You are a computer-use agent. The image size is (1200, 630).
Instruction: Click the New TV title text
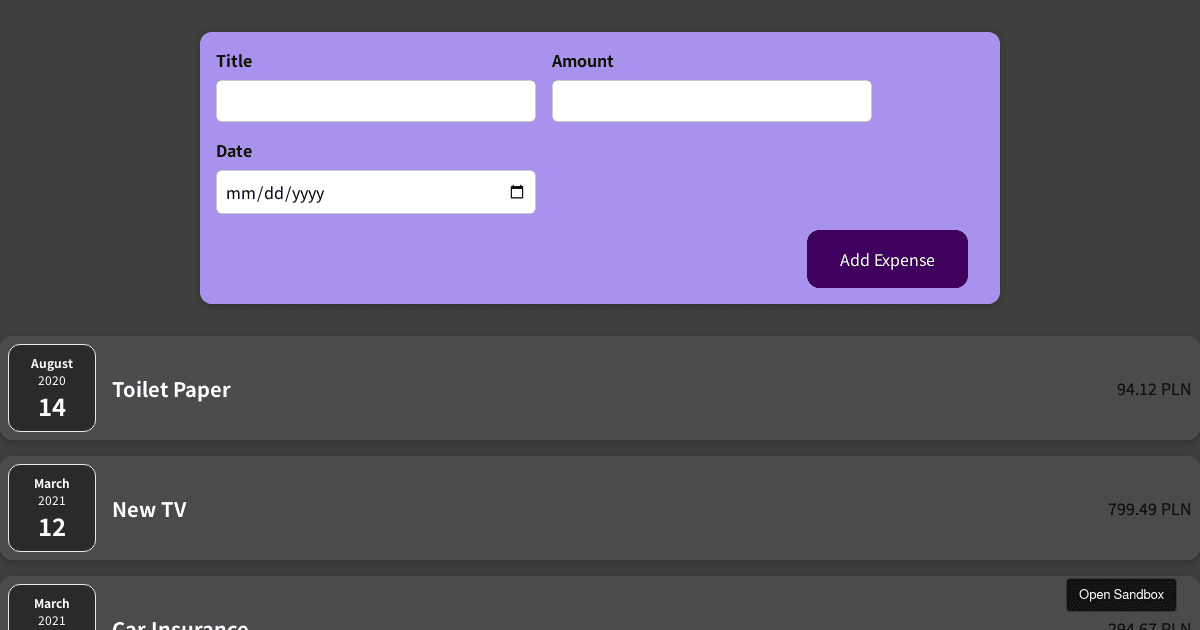149,509
